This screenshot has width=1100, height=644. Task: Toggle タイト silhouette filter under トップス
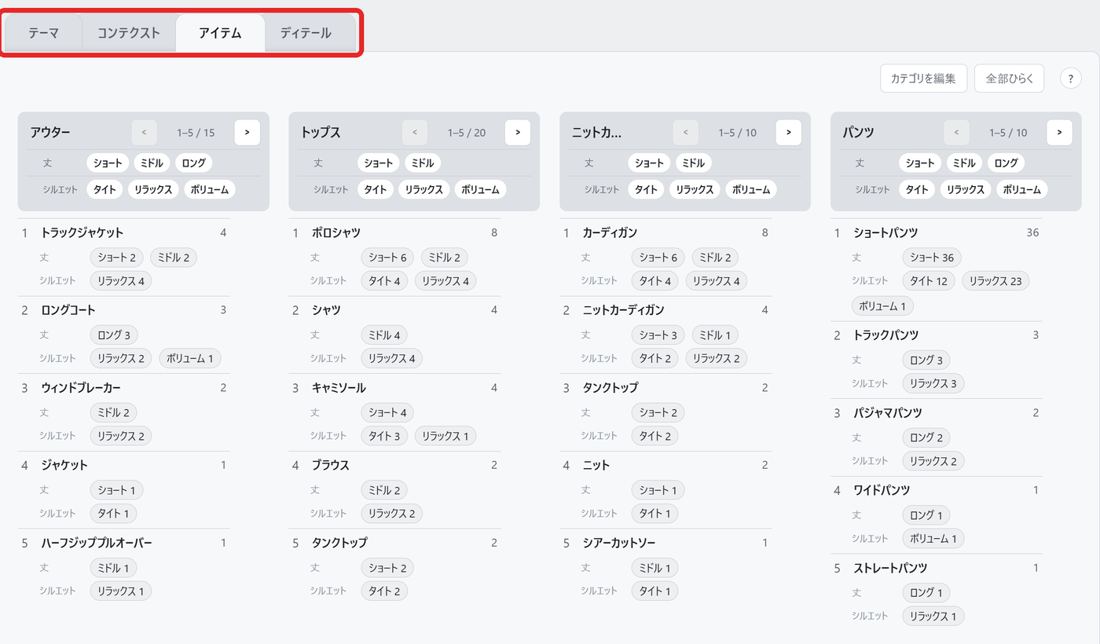coord(375,189)
